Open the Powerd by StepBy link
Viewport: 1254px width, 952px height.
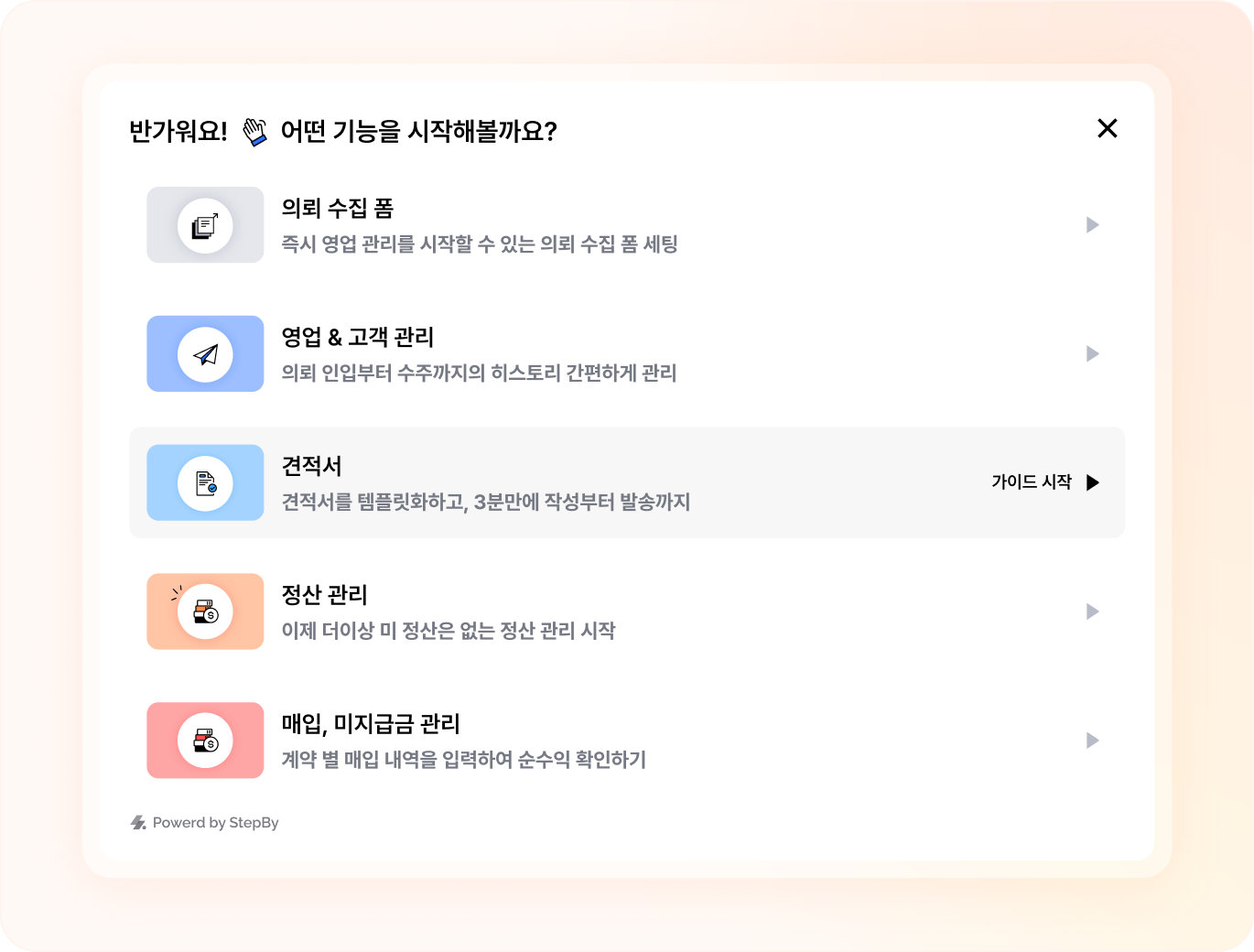(215, 823)
